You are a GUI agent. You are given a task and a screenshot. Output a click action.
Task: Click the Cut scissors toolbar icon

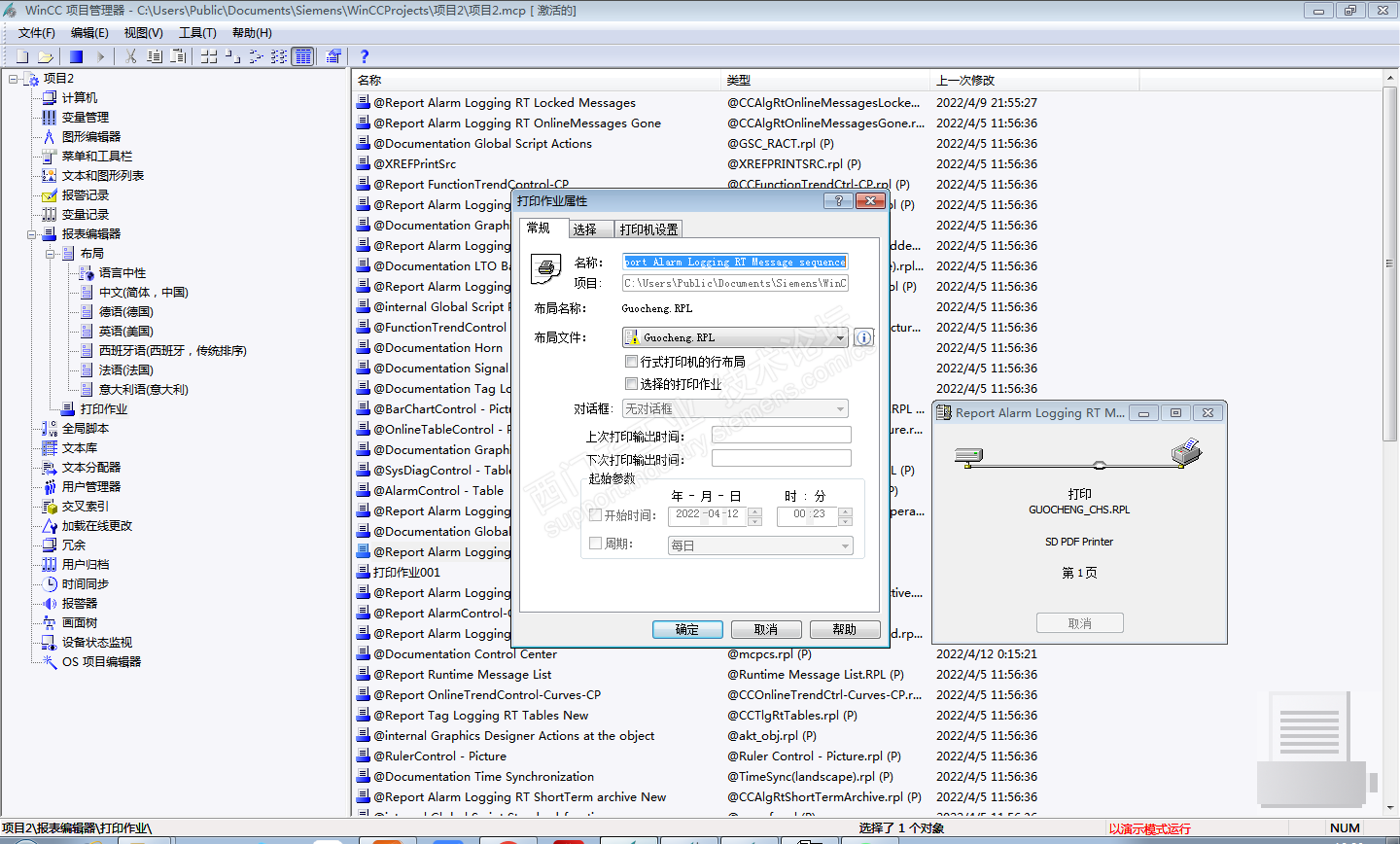coord(130,56)
